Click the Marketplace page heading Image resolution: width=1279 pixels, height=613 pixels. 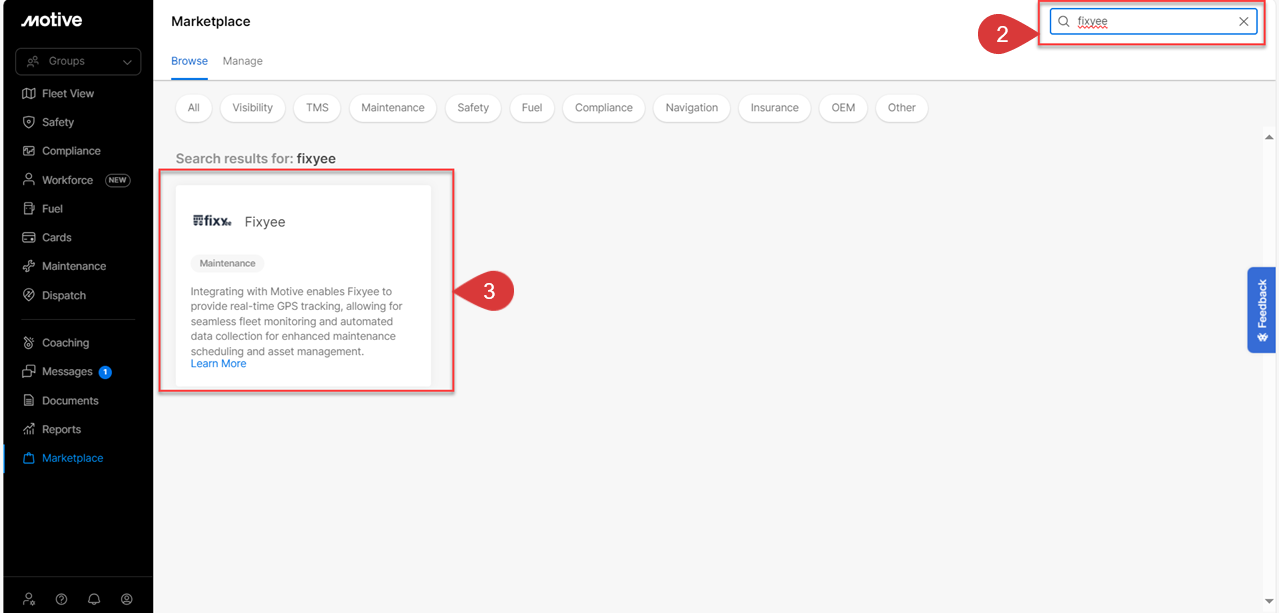[x=211, y=21]
